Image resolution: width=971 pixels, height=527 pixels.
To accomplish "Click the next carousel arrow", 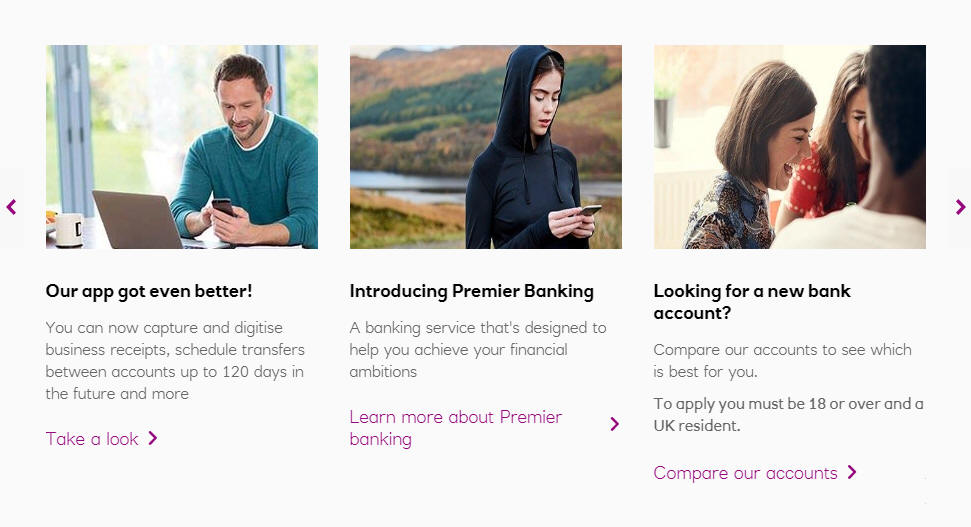I will tap(960, 207).
